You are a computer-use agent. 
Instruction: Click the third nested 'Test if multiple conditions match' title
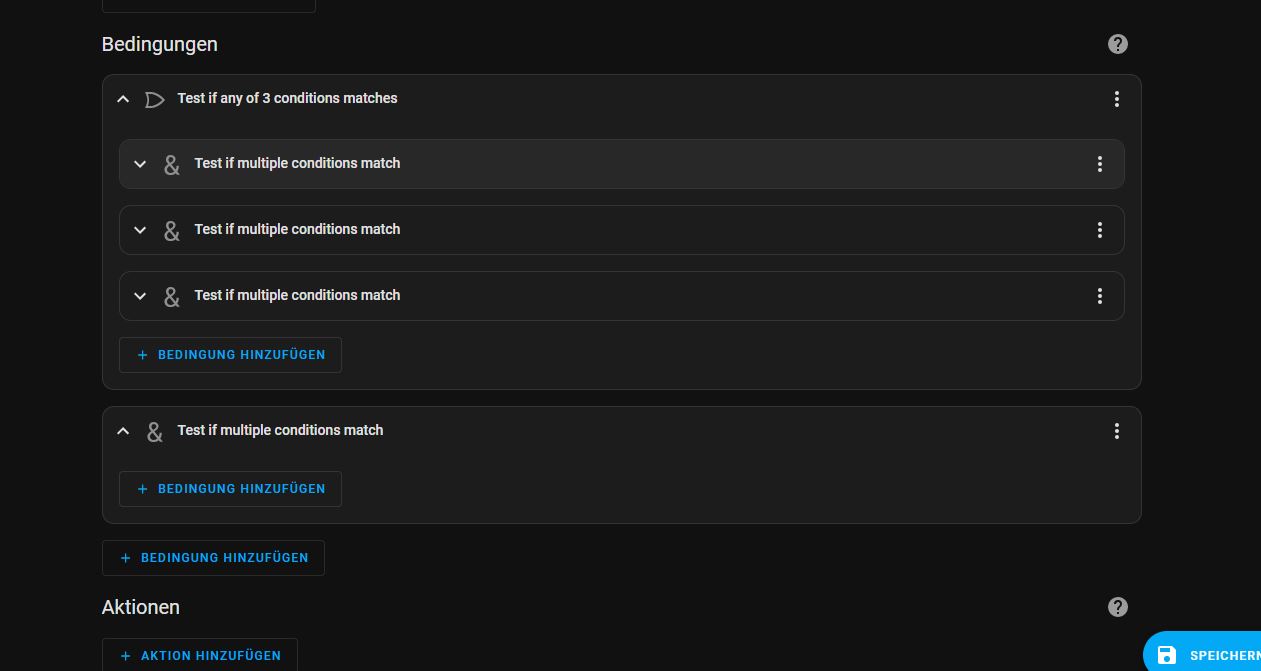pos(297,295)
